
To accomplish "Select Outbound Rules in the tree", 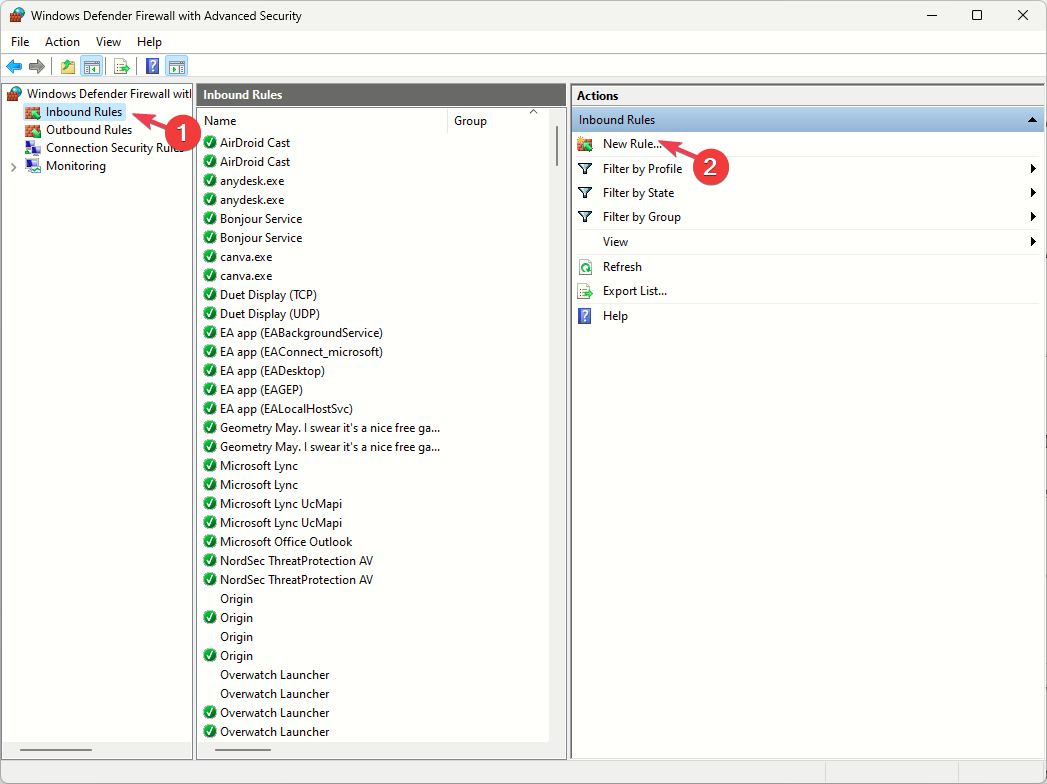I will point(89,130).
